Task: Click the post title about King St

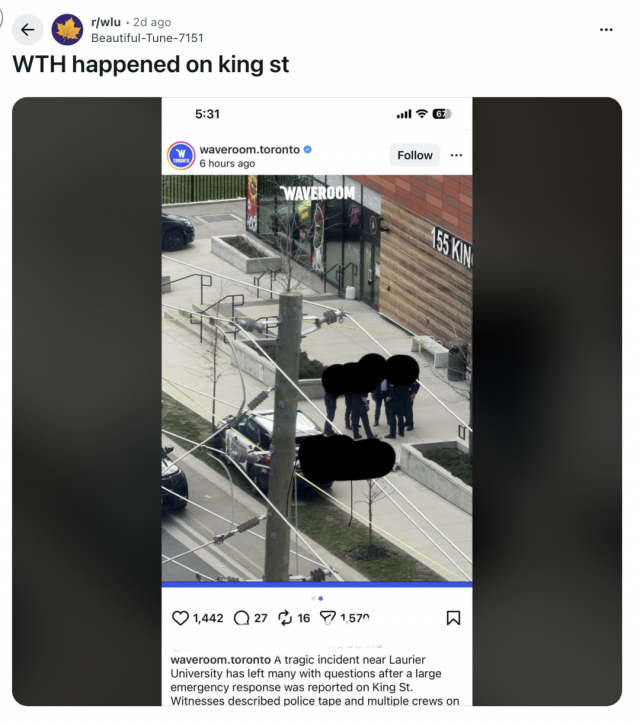Action: coord(151,64)
